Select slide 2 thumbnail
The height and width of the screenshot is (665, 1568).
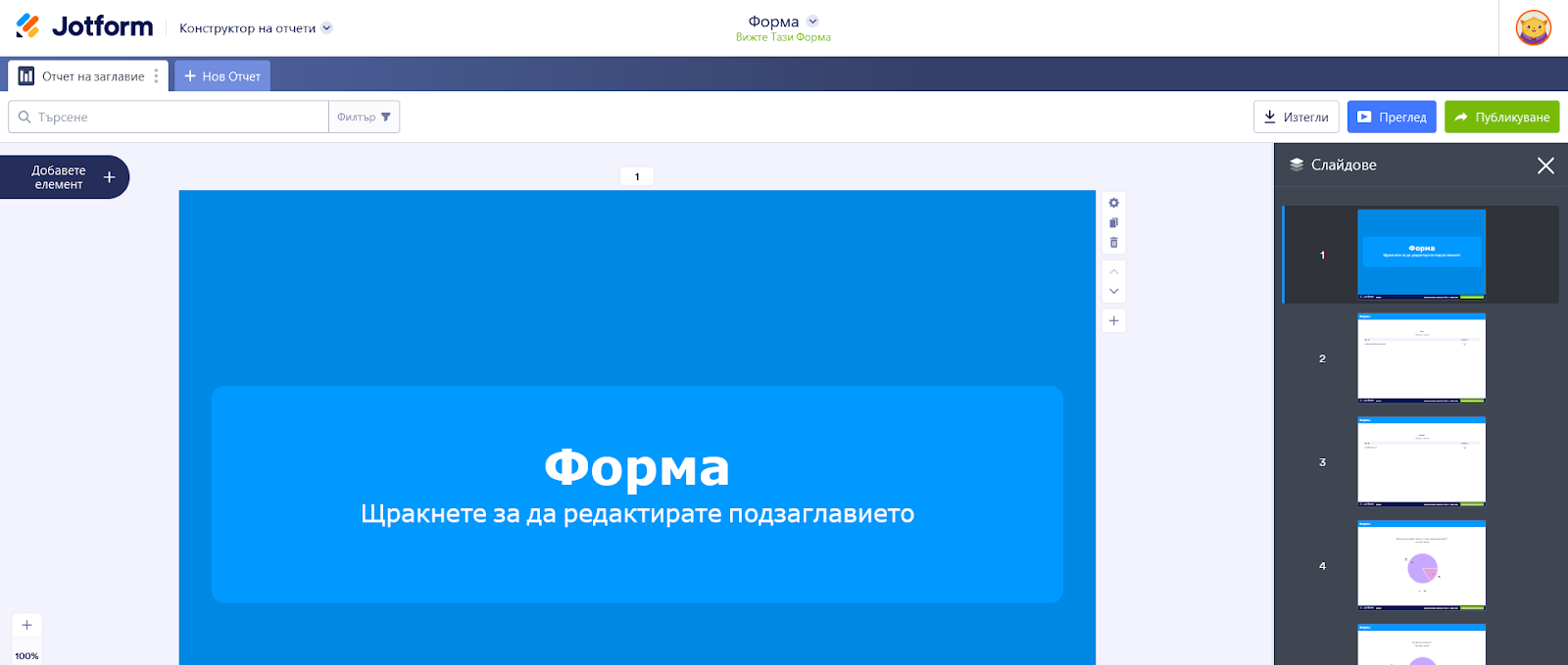pos(1421,357)
